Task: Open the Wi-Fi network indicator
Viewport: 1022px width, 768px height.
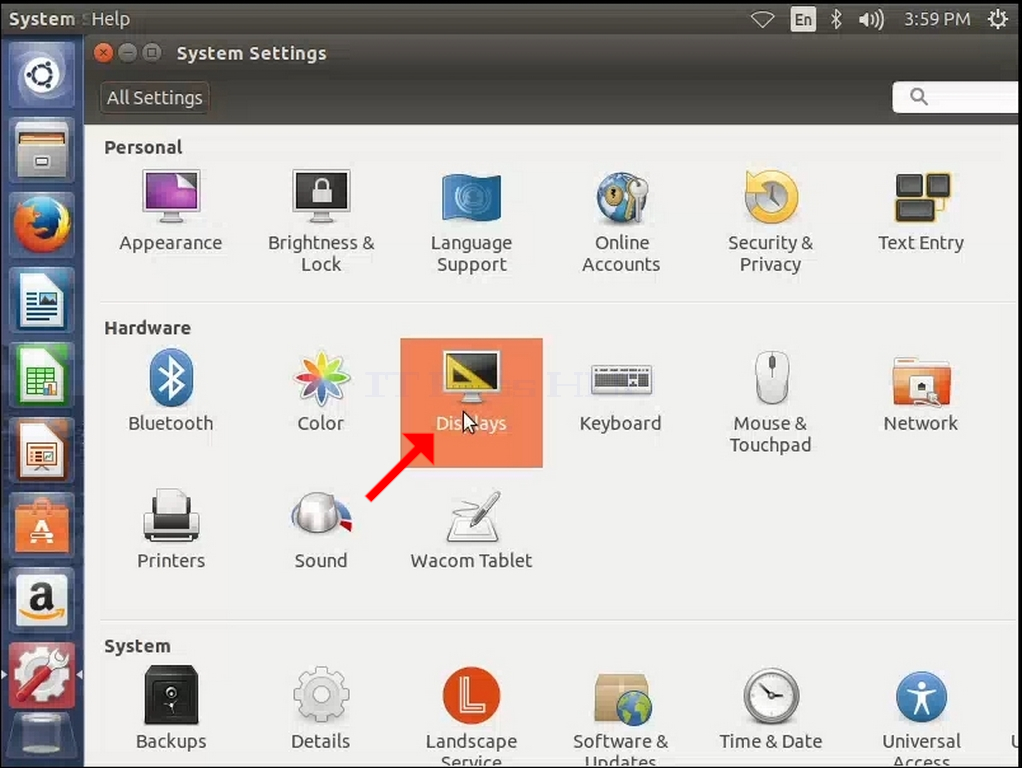Action: [x=762, y=20]
